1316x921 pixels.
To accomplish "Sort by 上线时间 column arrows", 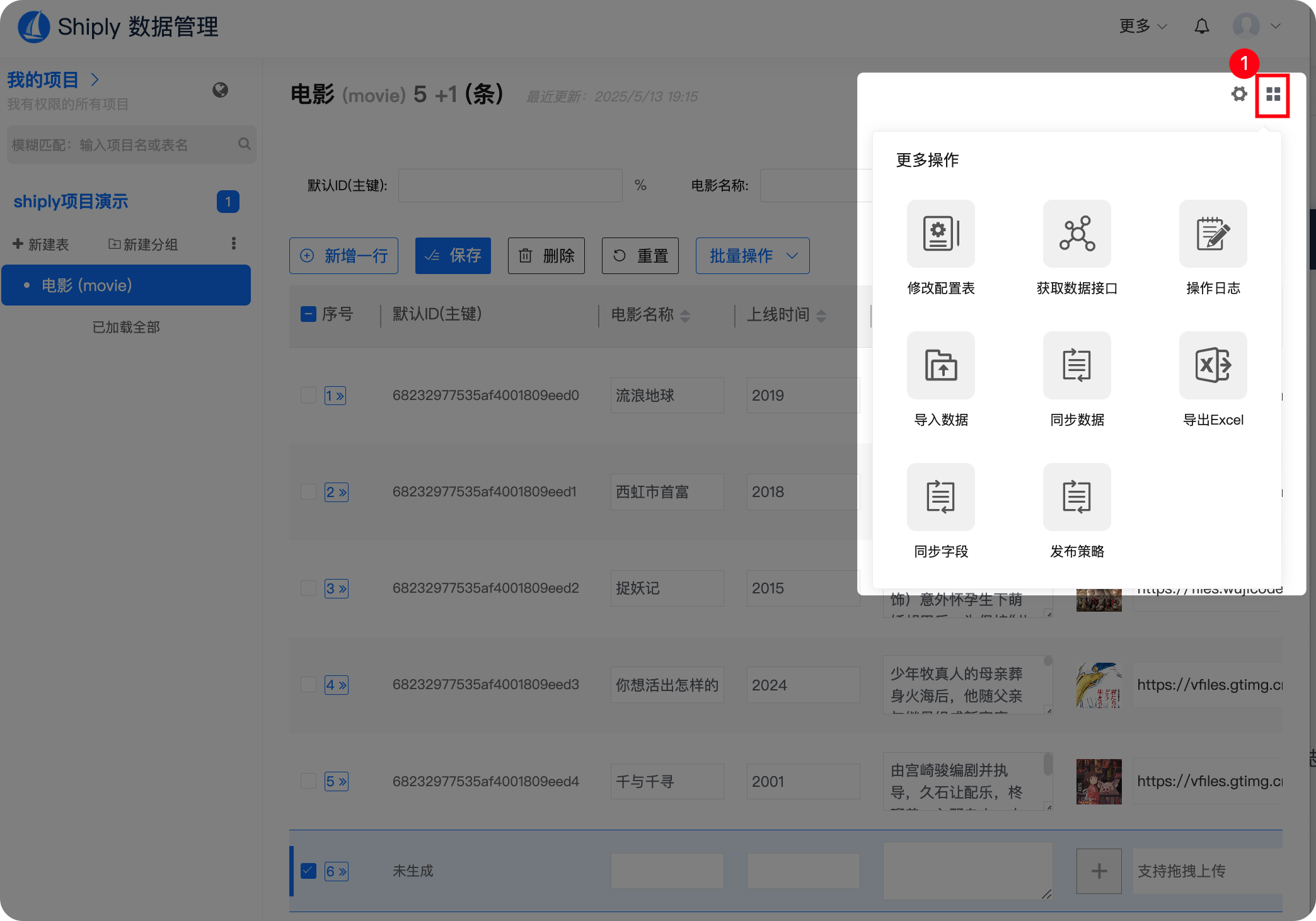I will coord(821,316).
